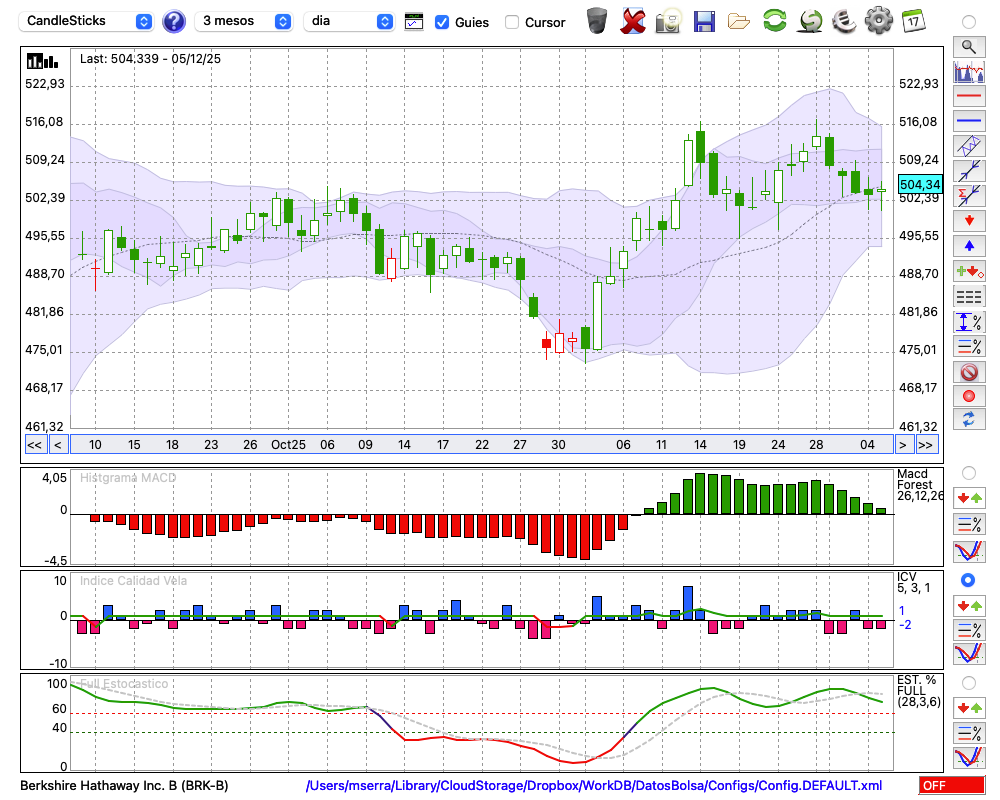The height and width of the screenshot is (800, 1000).
Task: Select the magnifying glass zoom tool
Action: point(968,46)
